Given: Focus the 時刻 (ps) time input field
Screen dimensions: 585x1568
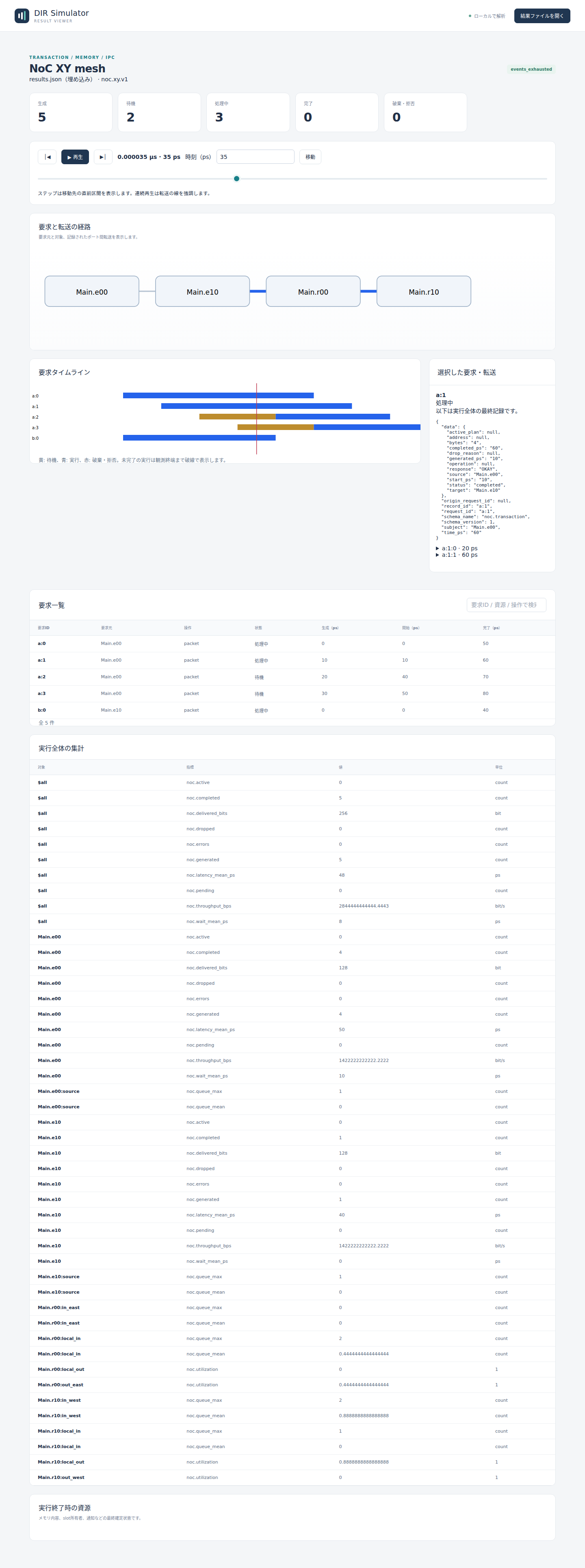Looking at the screenshot, I should (255, 157).
